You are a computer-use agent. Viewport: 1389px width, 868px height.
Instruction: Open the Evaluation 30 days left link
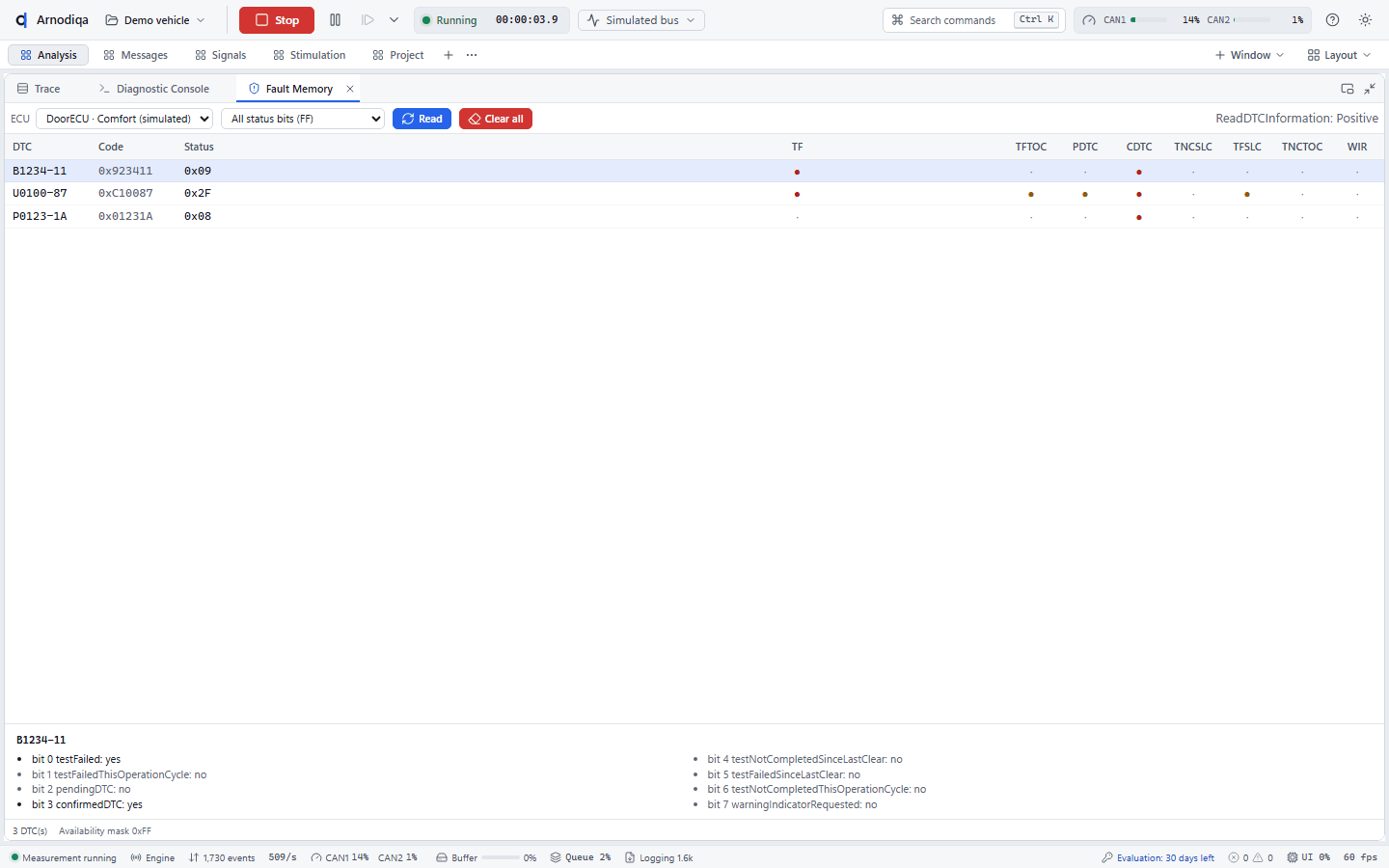tap(1157, 857)
